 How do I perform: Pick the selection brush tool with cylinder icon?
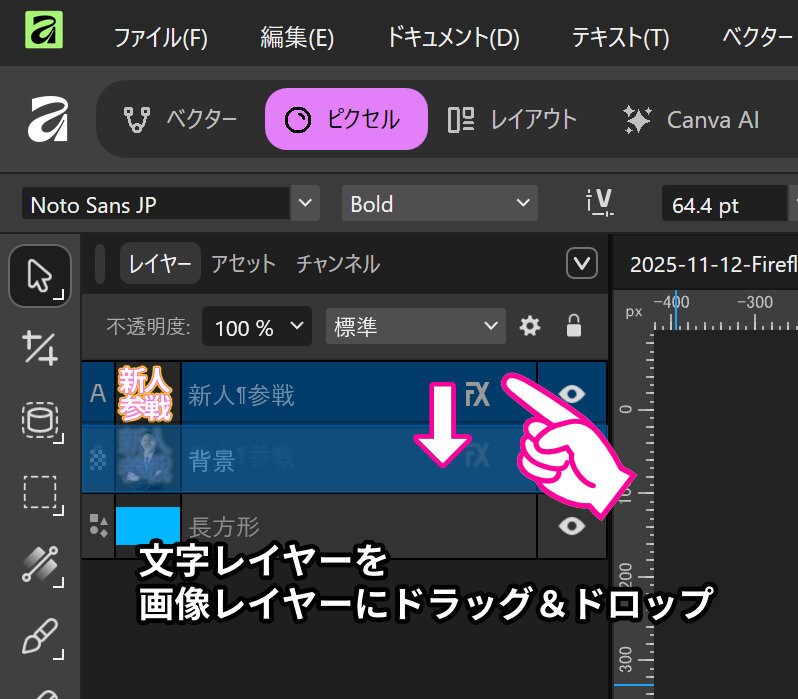click(x=40, y=421)
